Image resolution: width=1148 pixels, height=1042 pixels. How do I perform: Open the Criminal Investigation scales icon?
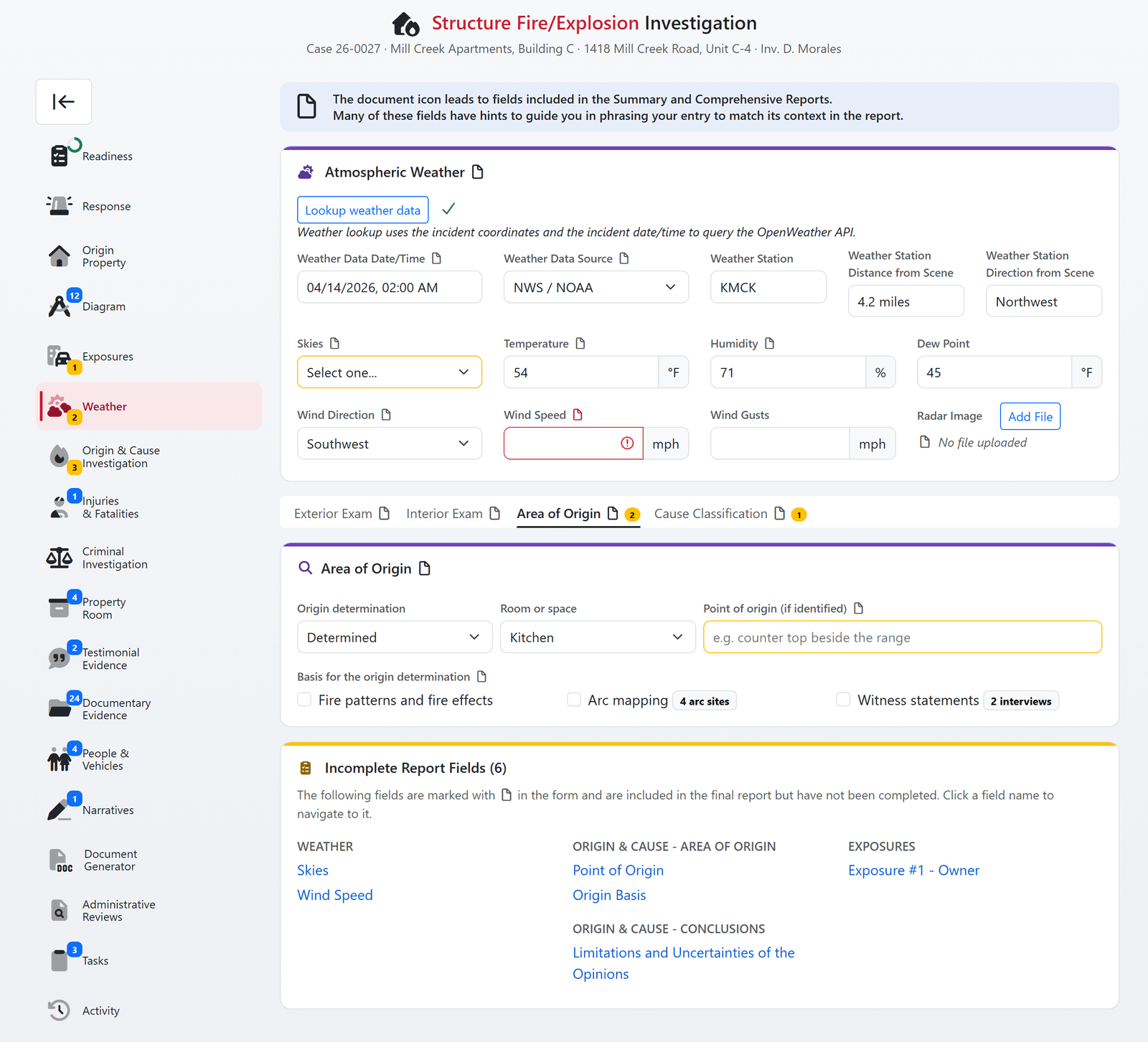coord(60,558)
